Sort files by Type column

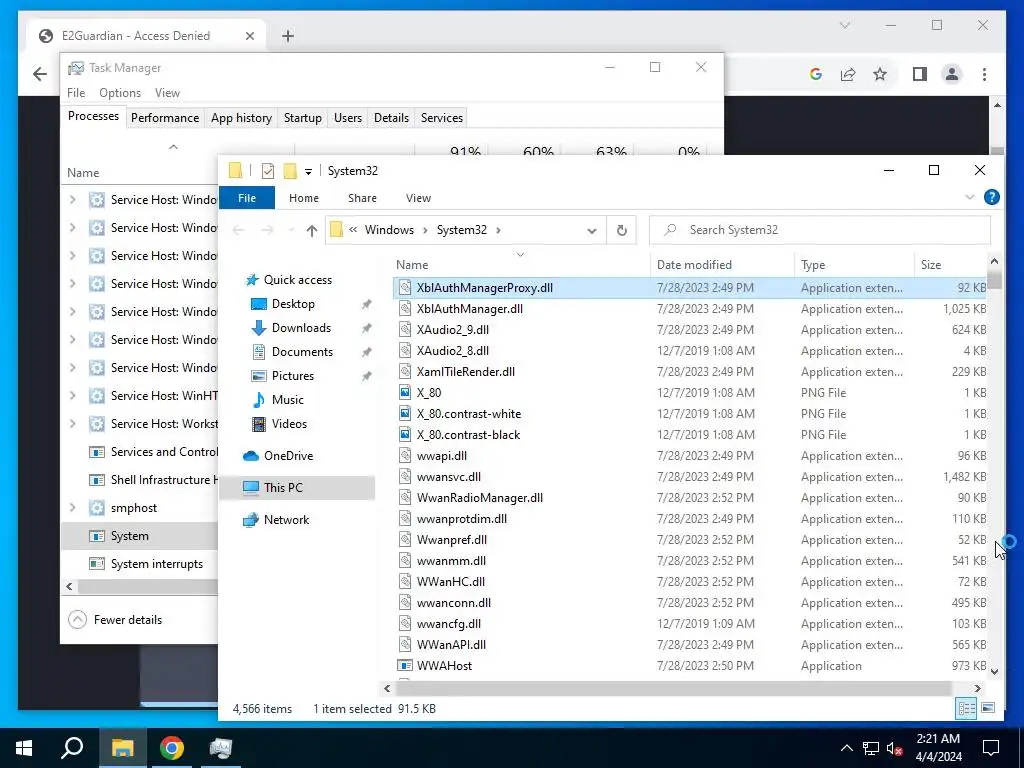[x=812, y=264]
